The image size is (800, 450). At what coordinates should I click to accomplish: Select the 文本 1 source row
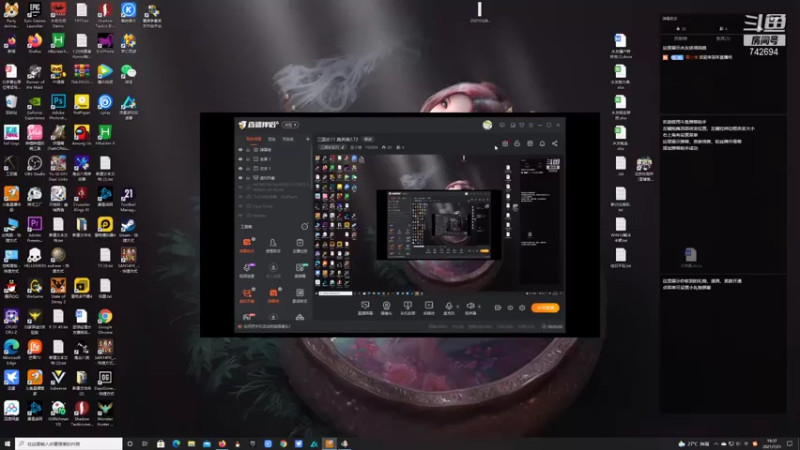click(274, 168)
